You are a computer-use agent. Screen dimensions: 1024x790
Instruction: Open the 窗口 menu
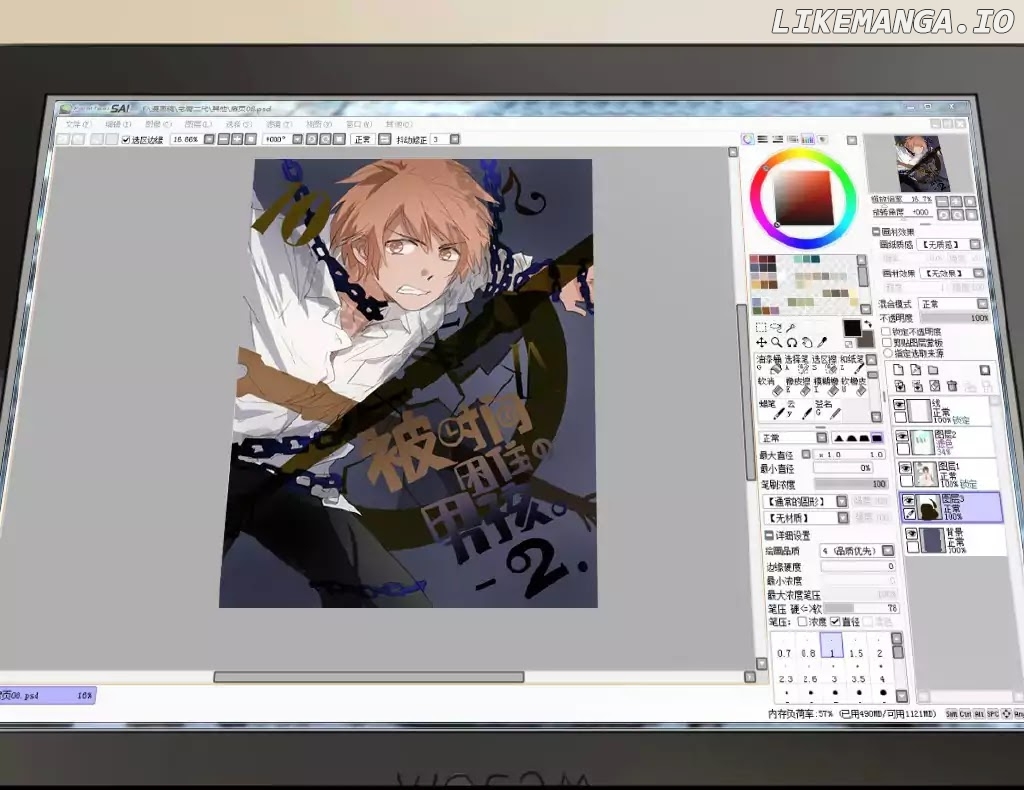point(358,123)
